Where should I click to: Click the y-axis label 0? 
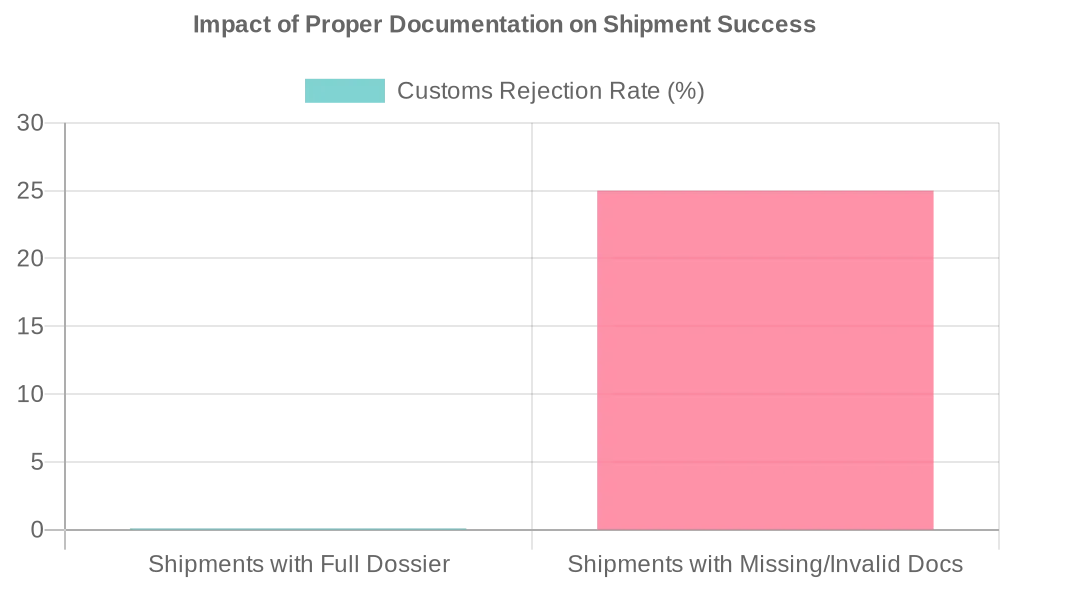(37, 530)
